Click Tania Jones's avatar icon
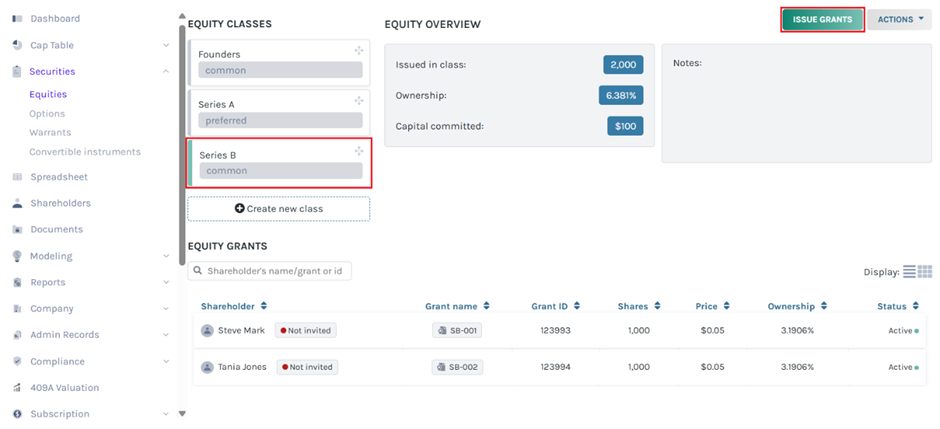 207,367
